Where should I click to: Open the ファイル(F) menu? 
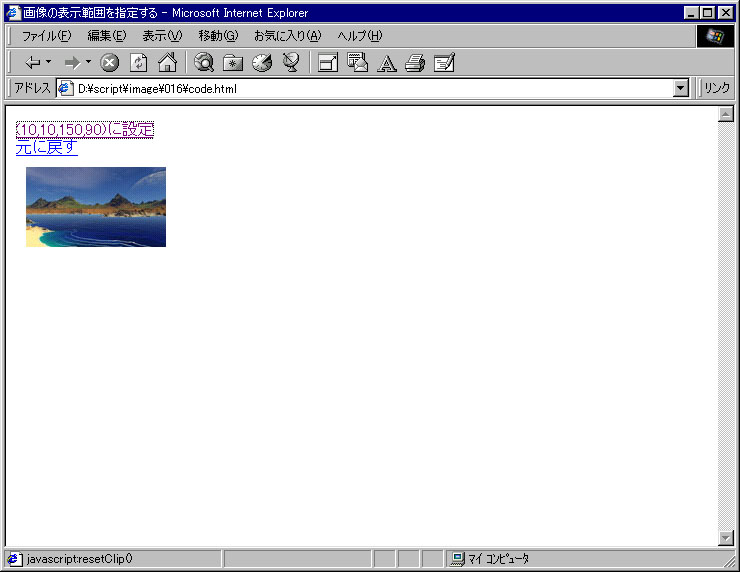coord(46,36)
